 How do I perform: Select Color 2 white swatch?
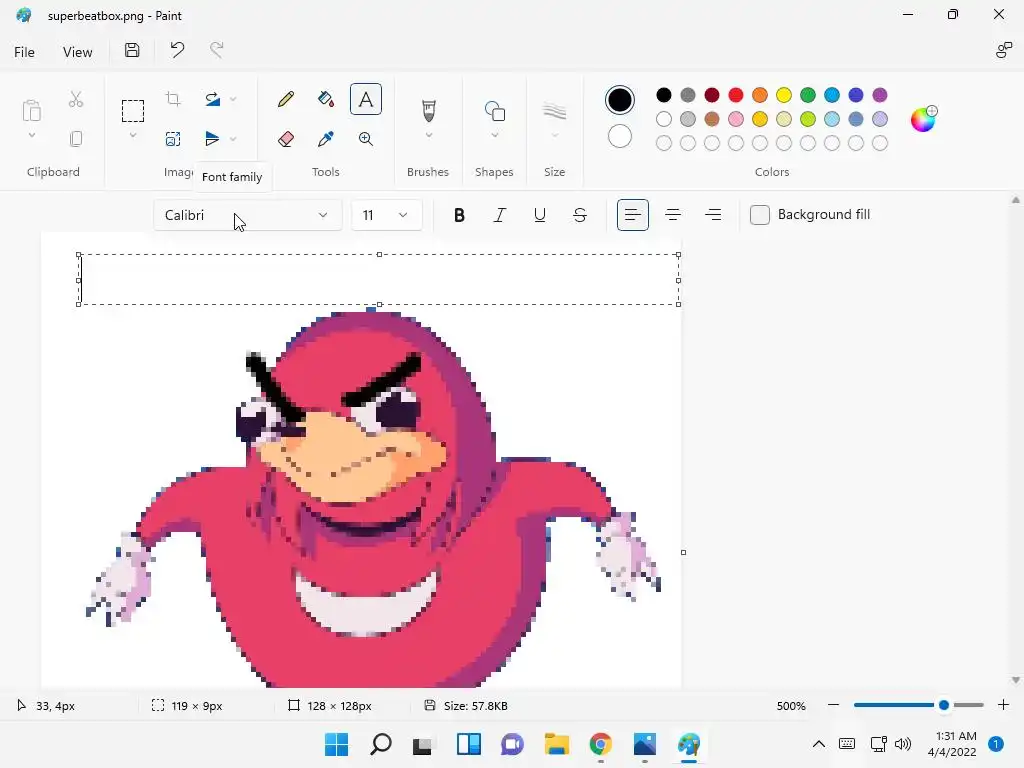tap(619, 136)
